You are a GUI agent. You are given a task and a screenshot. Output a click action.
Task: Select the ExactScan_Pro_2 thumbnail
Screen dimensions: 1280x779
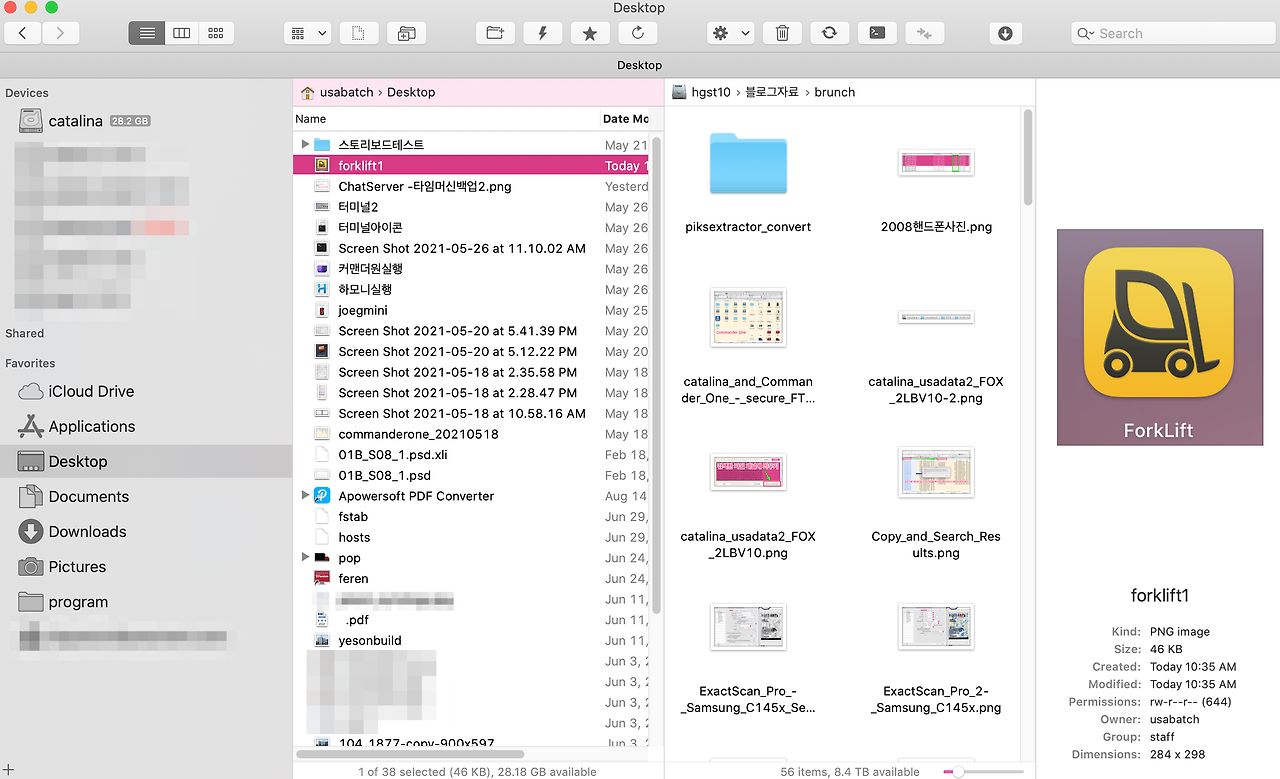pos(936,627)
